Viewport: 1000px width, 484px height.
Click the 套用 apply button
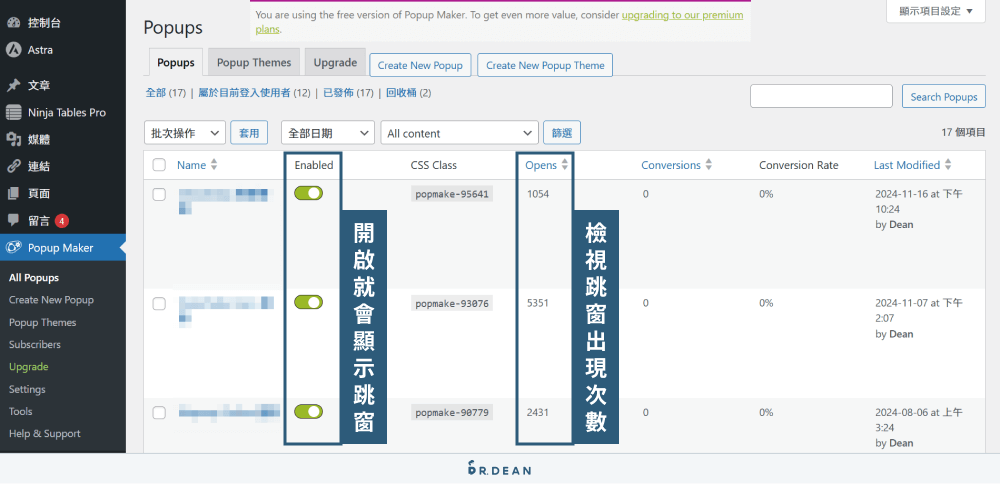tap(249, 133)
